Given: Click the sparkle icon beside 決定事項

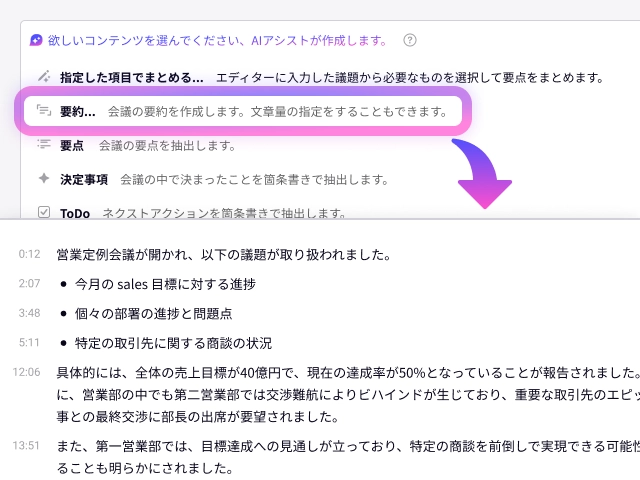Looking at the screenshot, I should 43,179.
